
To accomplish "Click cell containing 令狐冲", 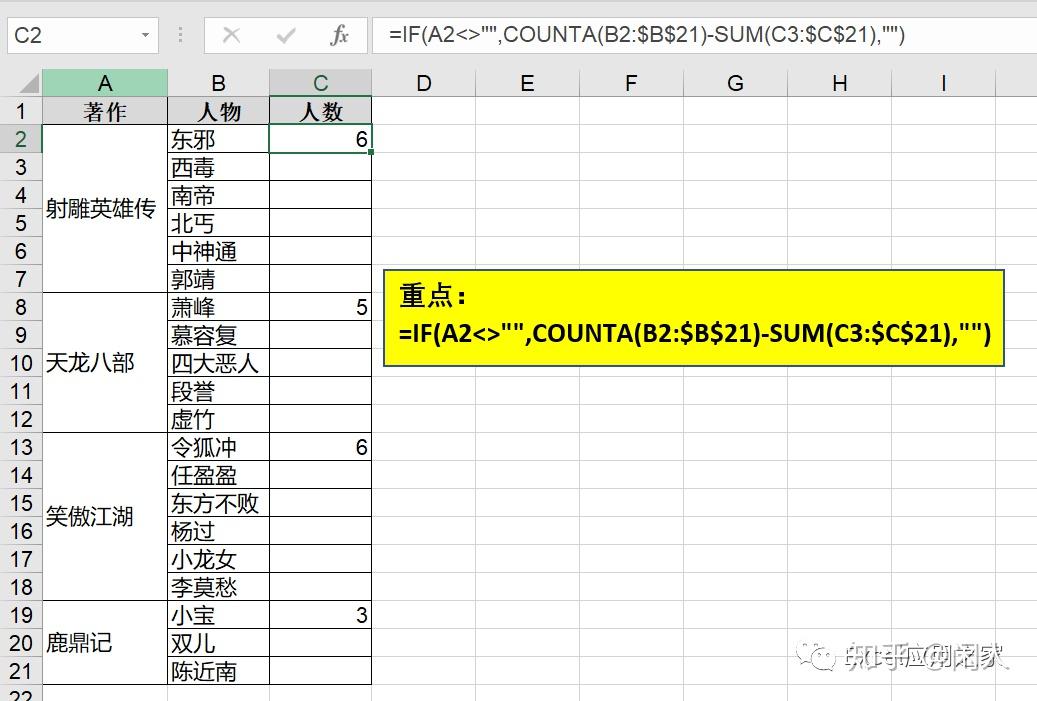I will 218,447.
